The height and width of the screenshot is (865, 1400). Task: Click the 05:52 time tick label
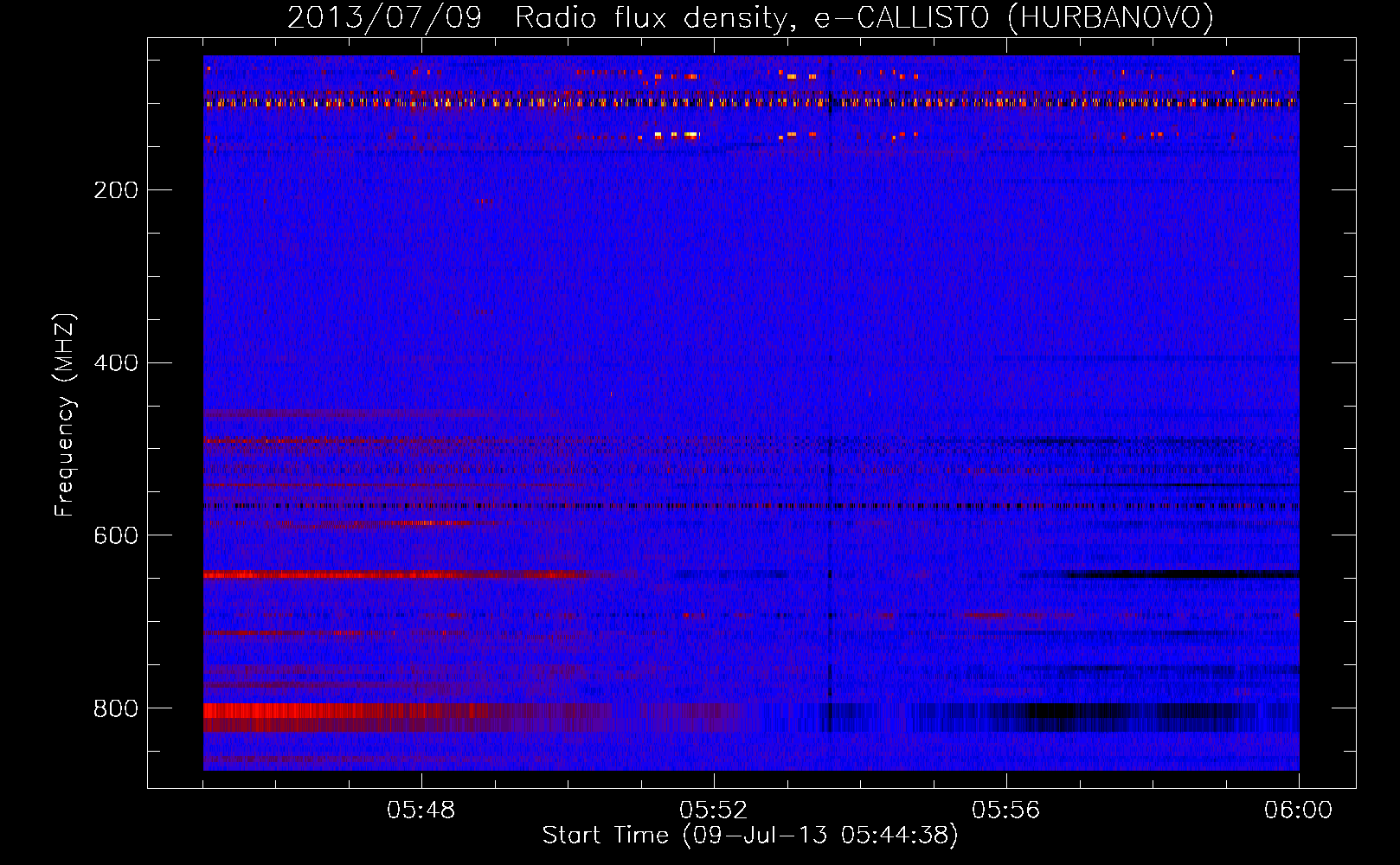[x=714, y=811]
